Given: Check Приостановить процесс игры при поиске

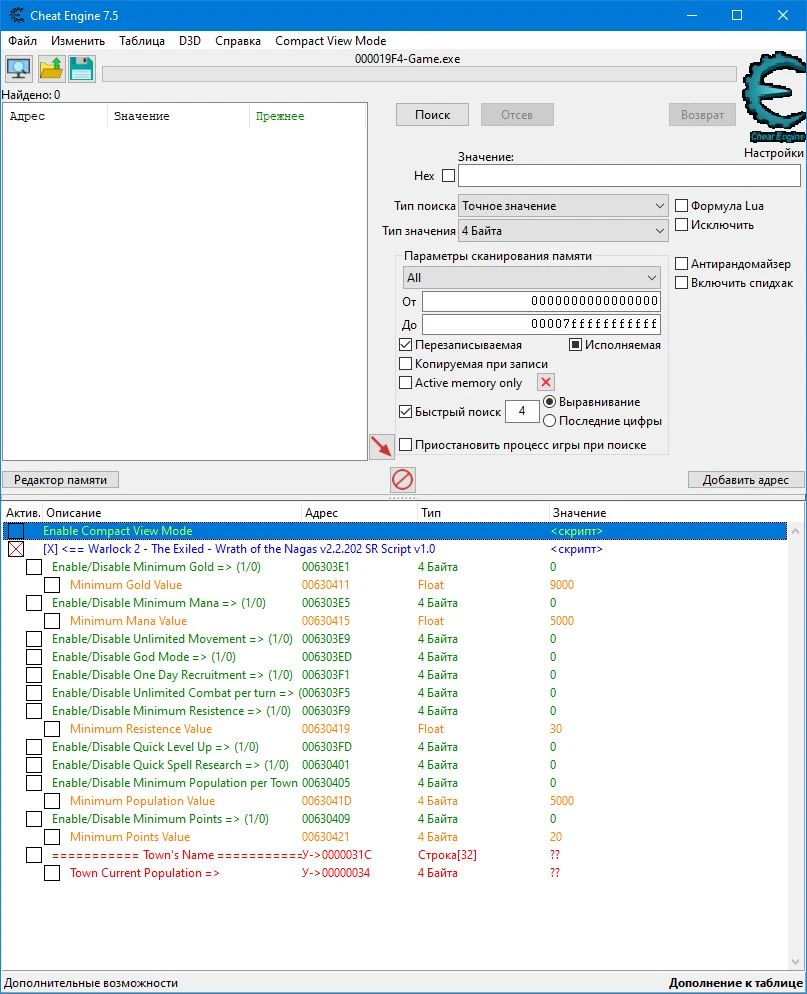Looking at the screenshot, I should click(406, 444).
